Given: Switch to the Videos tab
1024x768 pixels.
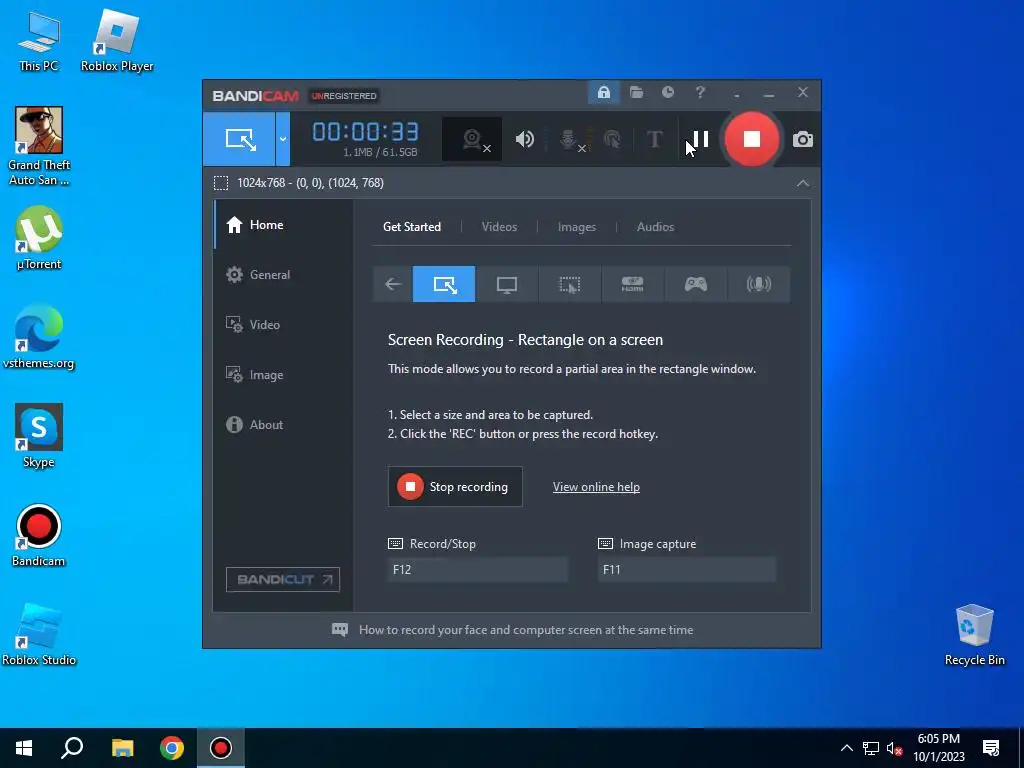Looking at the screenshot, I should coord(499,227).
